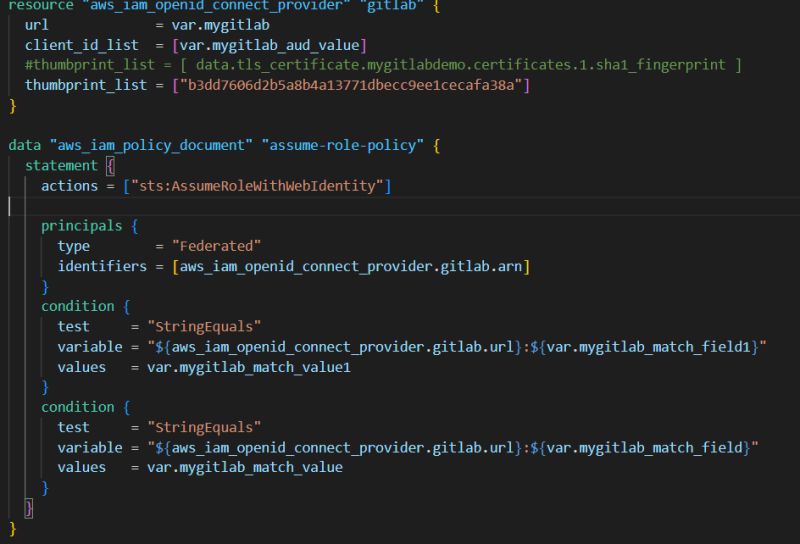Click "StringEquals" in the second condition
This screenshot has width=800, height=544.
204,427
